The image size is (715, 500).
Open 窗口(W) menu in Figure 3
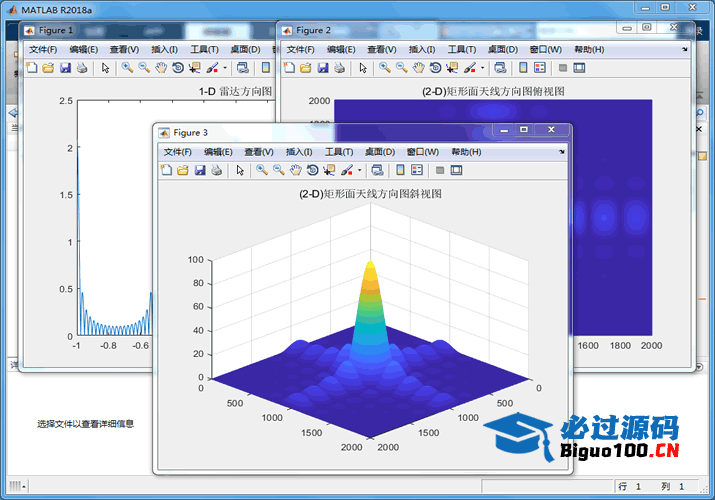(423, 152)
